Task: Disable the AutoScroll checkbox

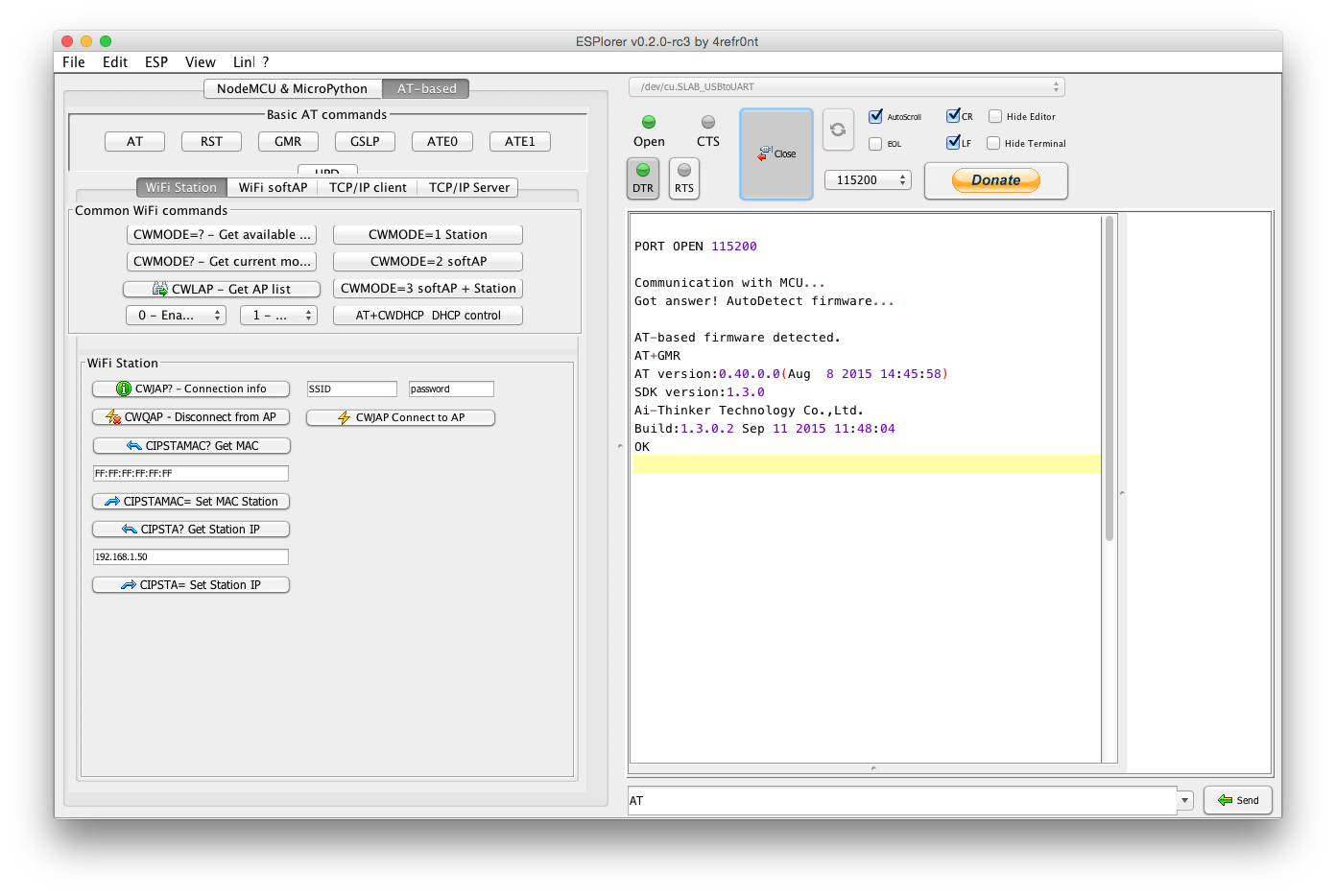Action: pos(875,116)
